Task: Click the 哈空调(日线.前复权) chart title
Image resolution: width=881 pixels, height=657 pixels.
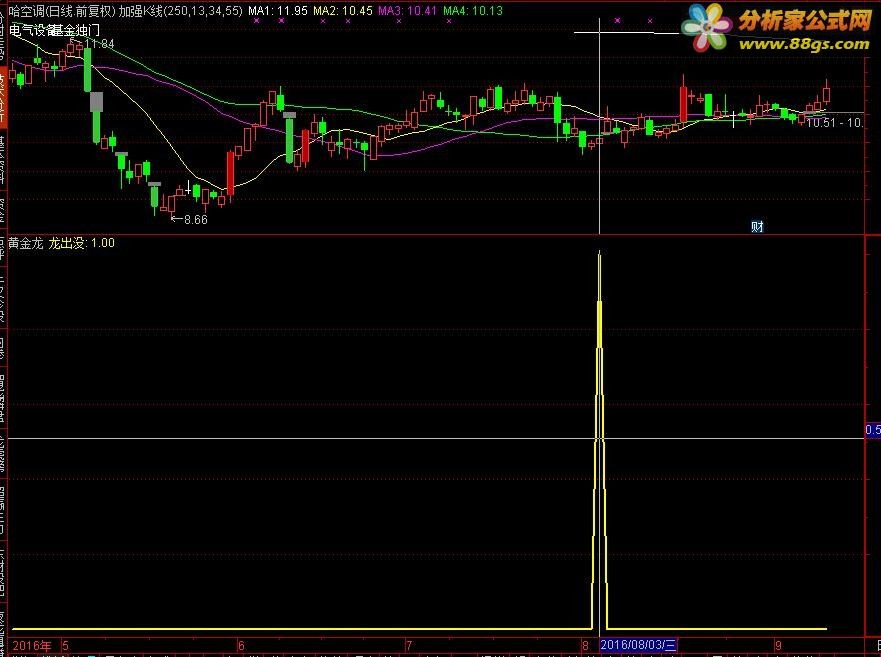Action: click(62, 11)
